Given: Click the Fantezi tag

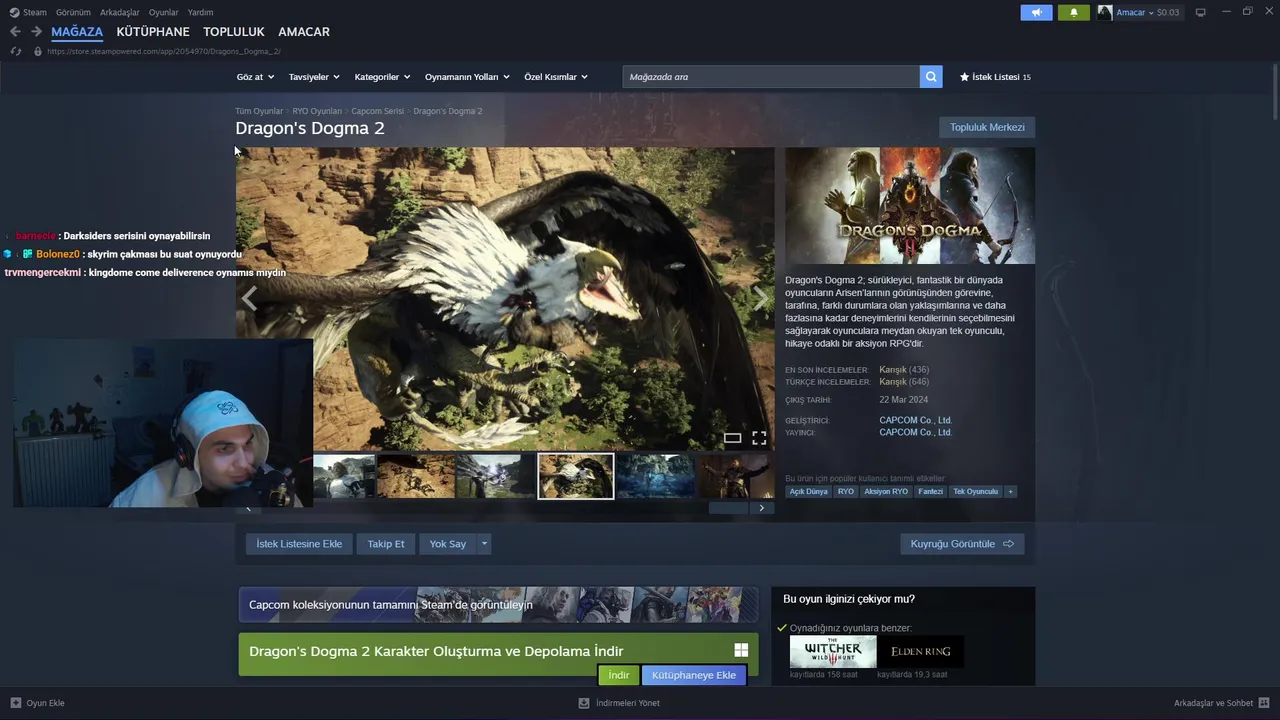Looking at the screenshot, I should [931, 492].
